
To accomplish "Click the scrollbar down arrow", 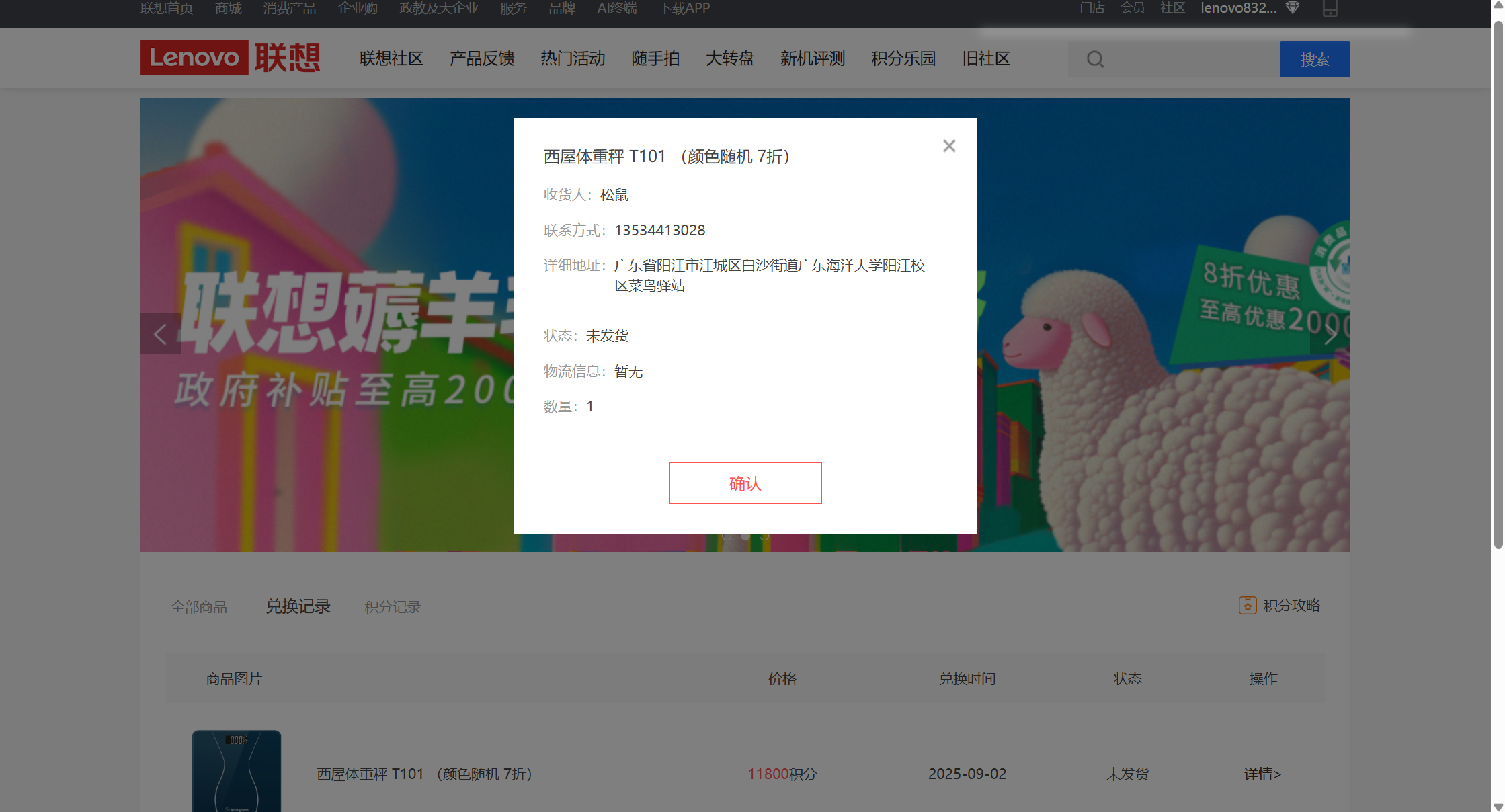I will (1498, 806).
